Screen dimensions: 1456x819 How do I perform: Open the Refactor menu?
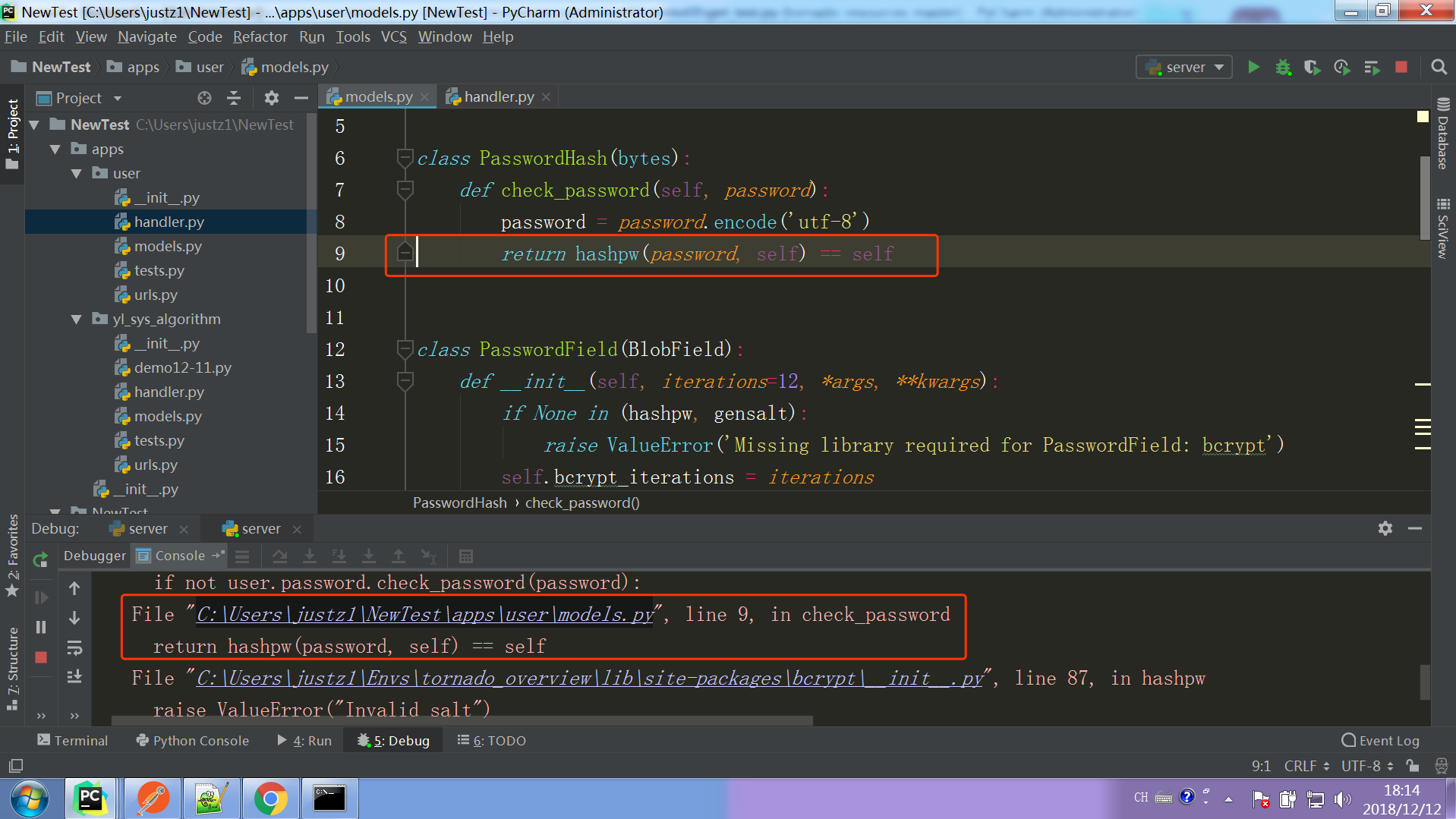(260, 36)
